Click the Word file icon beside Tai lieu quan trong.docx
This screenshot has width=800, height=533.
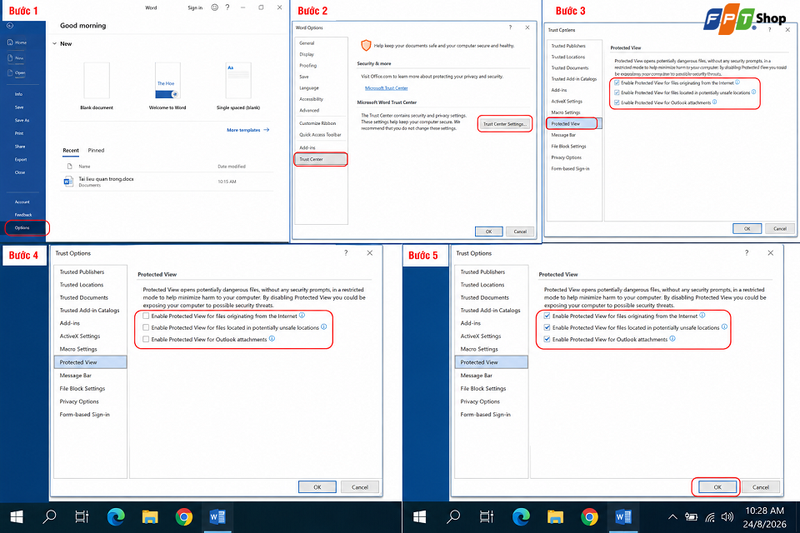click(68, 181)
